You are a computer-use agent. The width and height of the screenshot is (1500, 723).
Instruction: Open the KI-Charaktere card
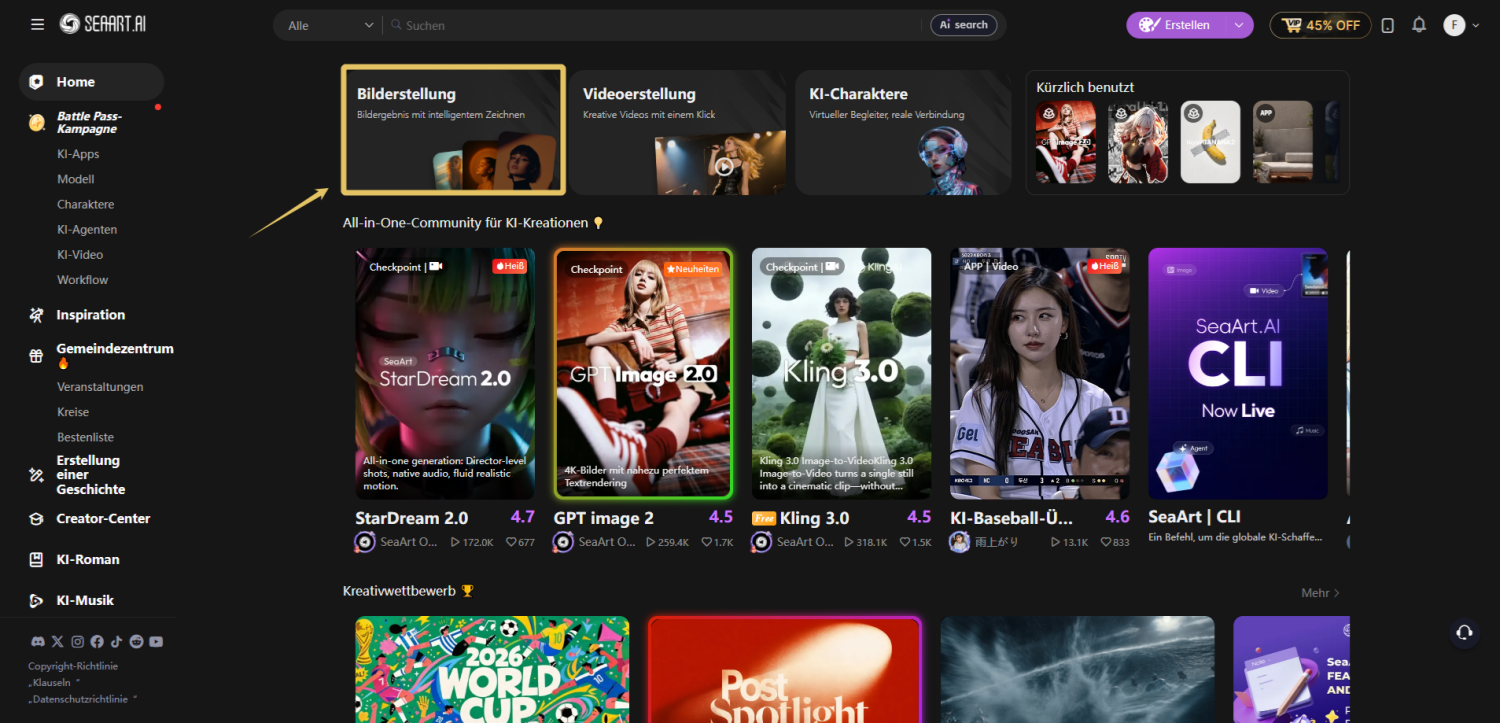[904, 132]
